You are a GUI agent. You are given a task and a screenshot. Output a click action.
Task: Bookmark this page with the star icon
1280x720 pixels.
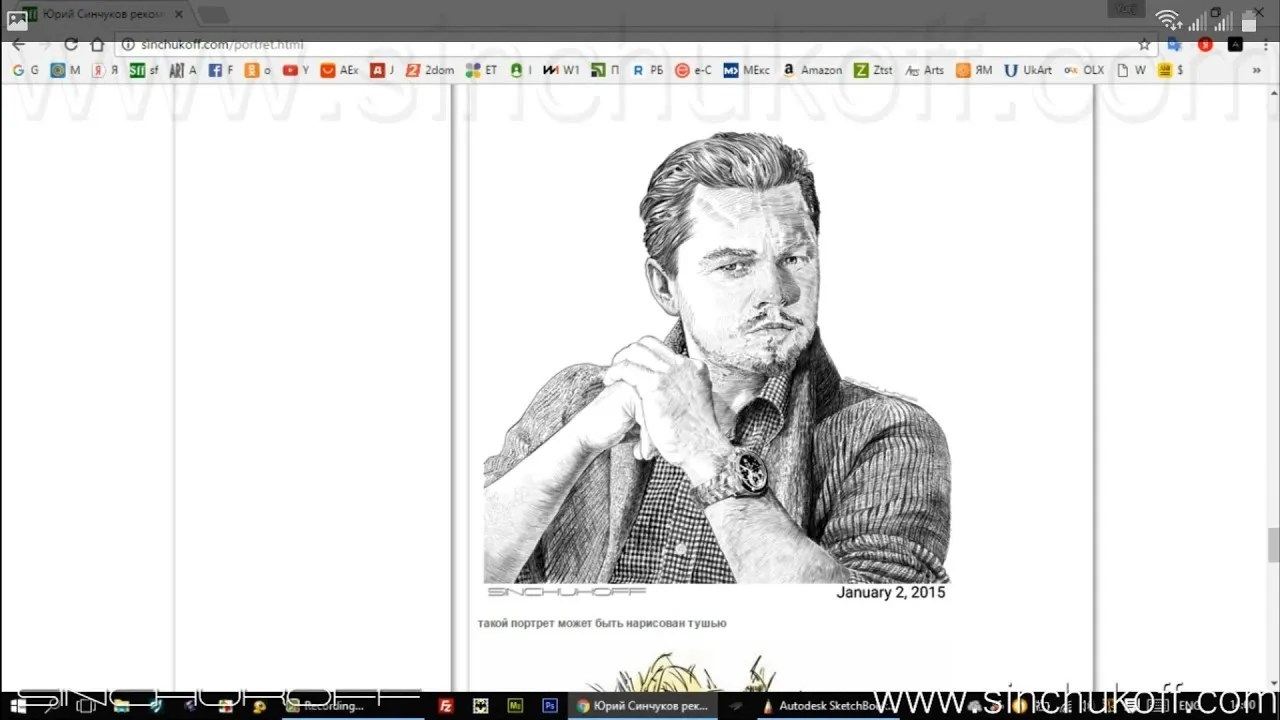pyautogui.click(x=1144, y=44)
